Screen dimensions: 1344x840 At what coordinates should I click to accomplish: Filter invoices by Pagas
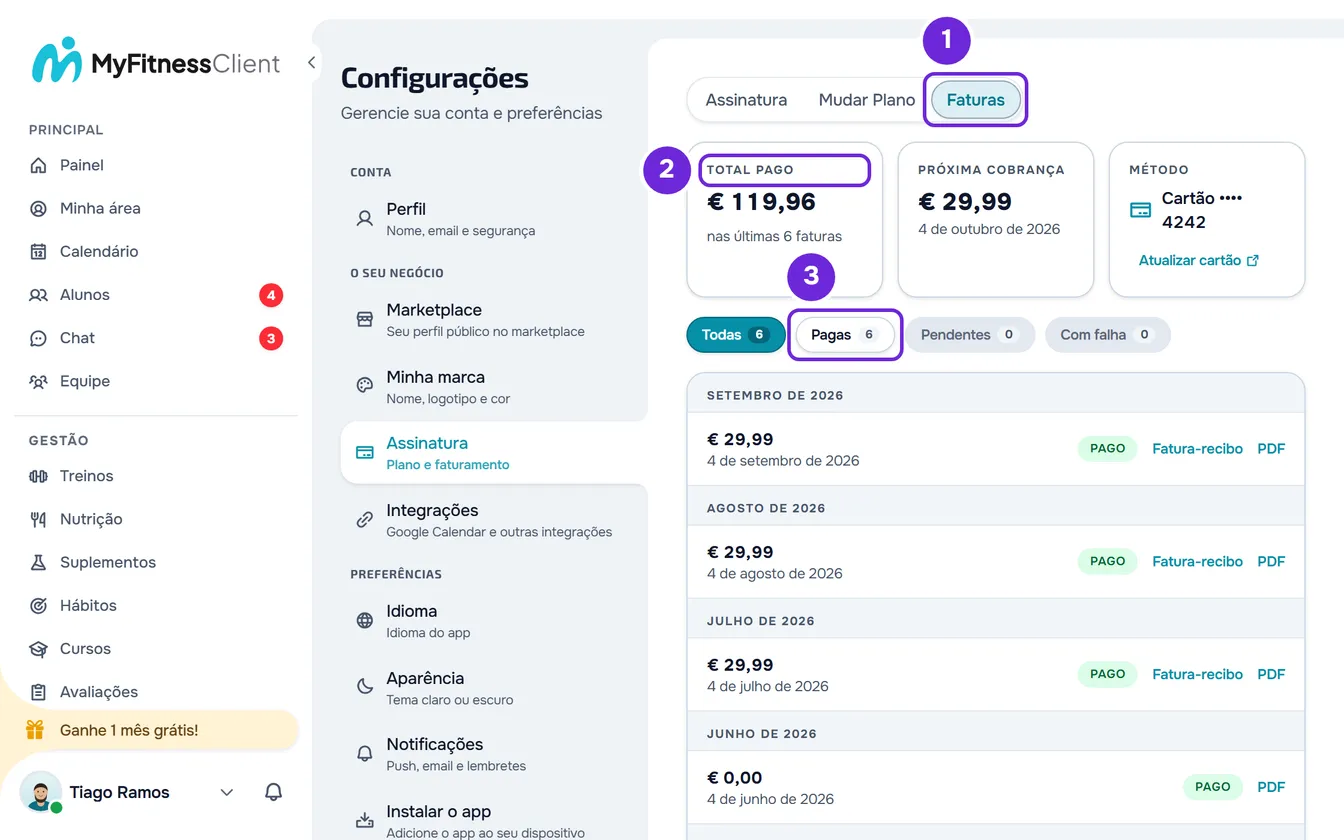845,335
